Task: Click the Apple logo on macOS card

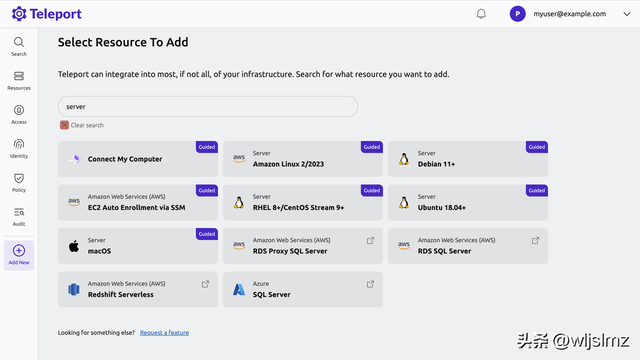Action: (x=74, y=246)
